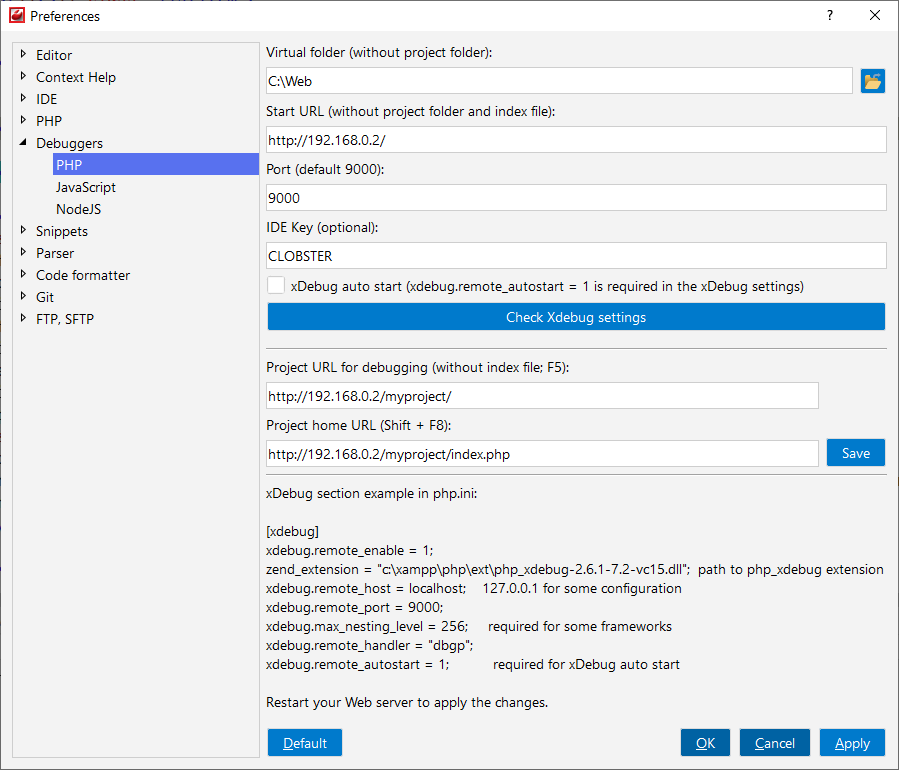Click Save next to project home URL

coord(855,453)
